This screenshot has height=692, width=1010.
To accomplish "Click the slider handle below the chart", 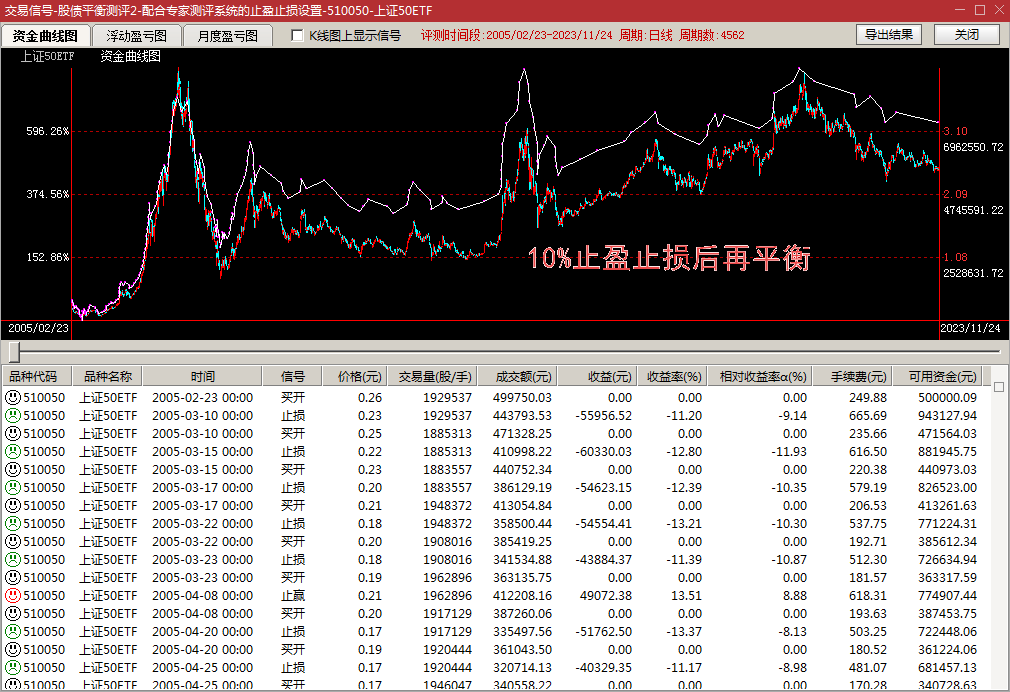I will (14, 351).
